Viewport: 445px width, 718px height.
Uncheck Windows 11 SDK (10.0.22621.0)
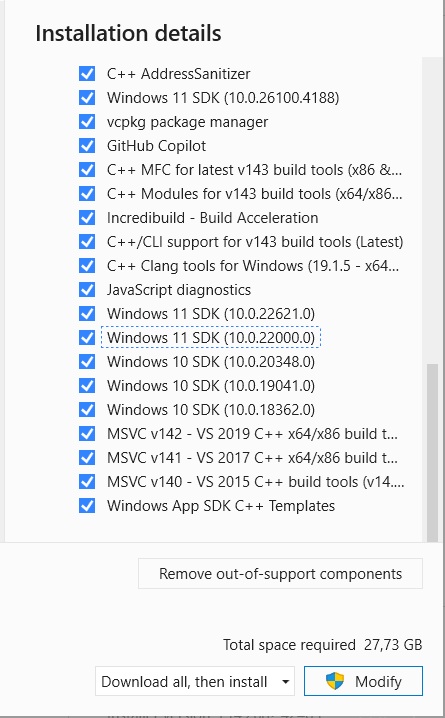[x=87, y=314]
